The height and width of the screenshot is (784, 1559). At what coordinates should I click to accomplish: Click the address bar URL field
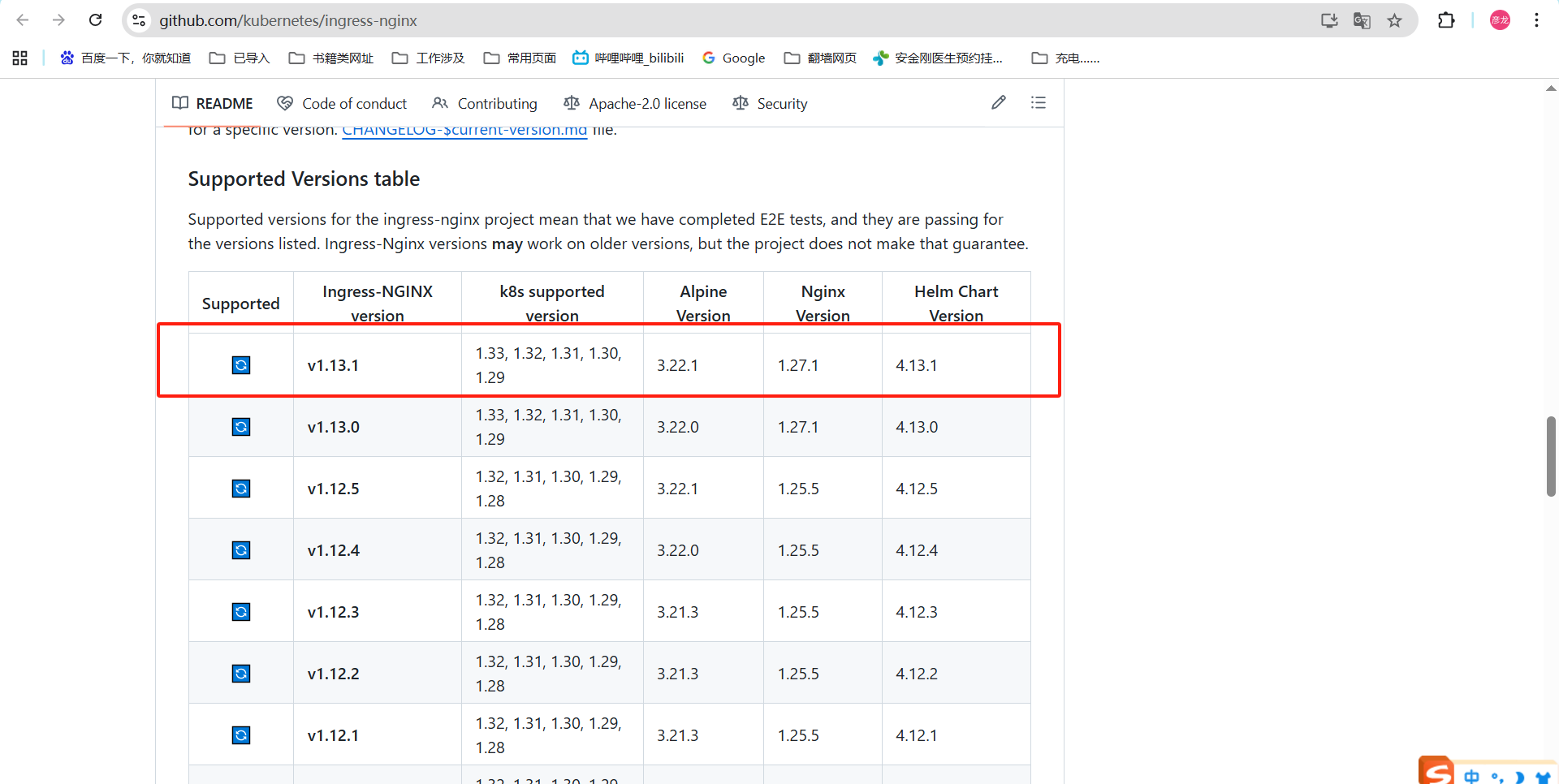click(x=731, y=20)
